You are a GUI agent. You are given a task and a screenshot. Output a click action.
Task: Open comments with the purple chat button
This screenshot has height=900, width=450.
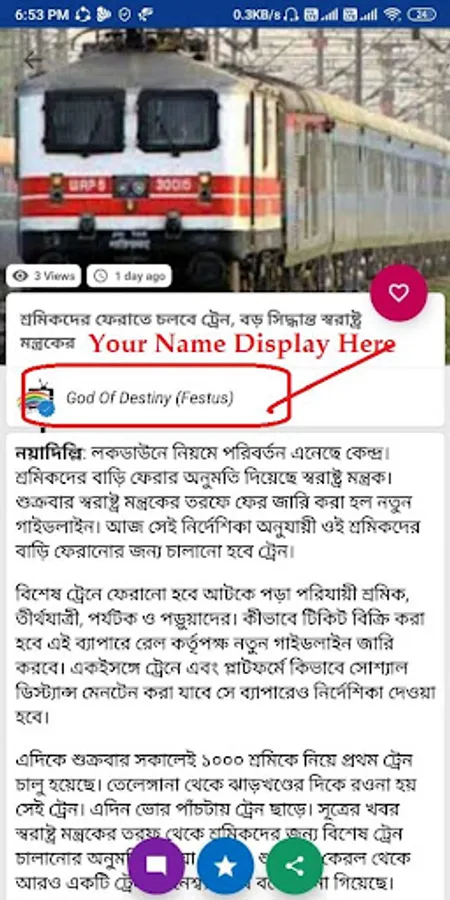tap(156, 866)
